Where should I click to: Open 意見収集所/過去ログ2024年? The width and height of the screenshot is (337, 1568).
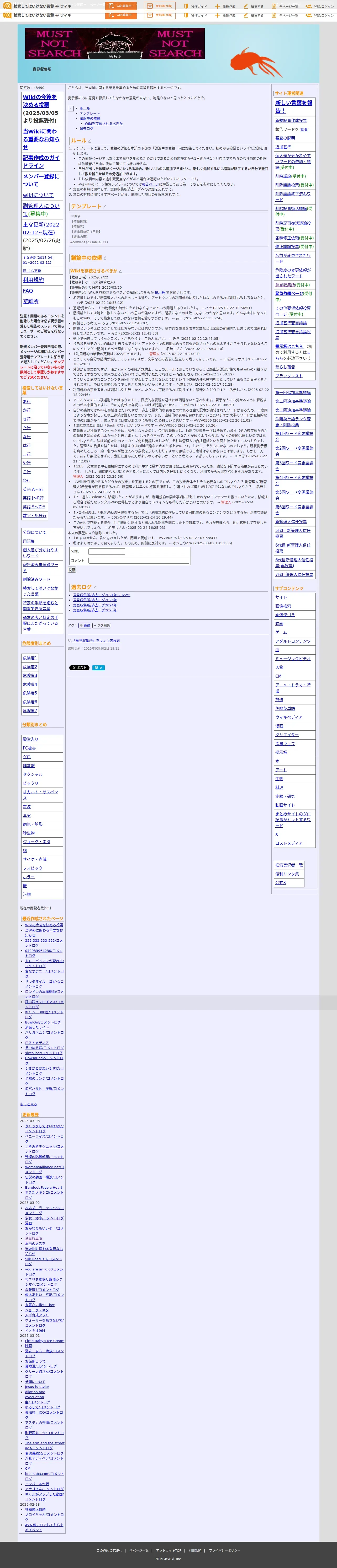95,605
